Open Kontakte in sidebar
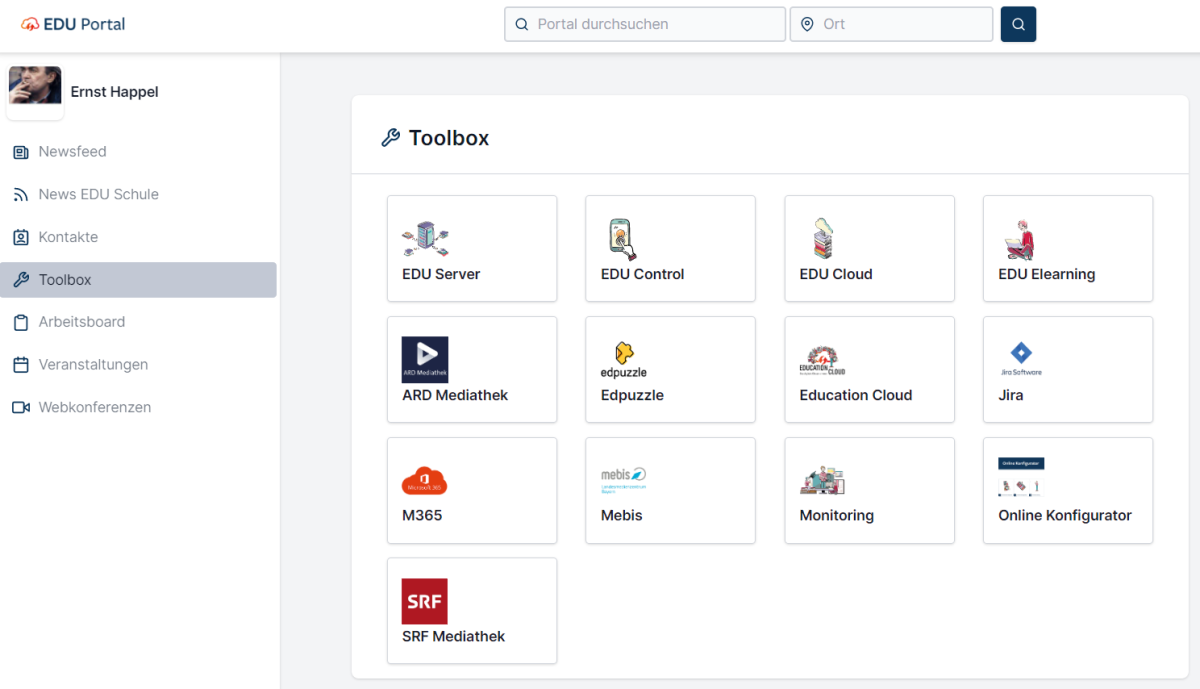Image resolution: width=1200 pixels, height=689 pixels. click(68, 237)
